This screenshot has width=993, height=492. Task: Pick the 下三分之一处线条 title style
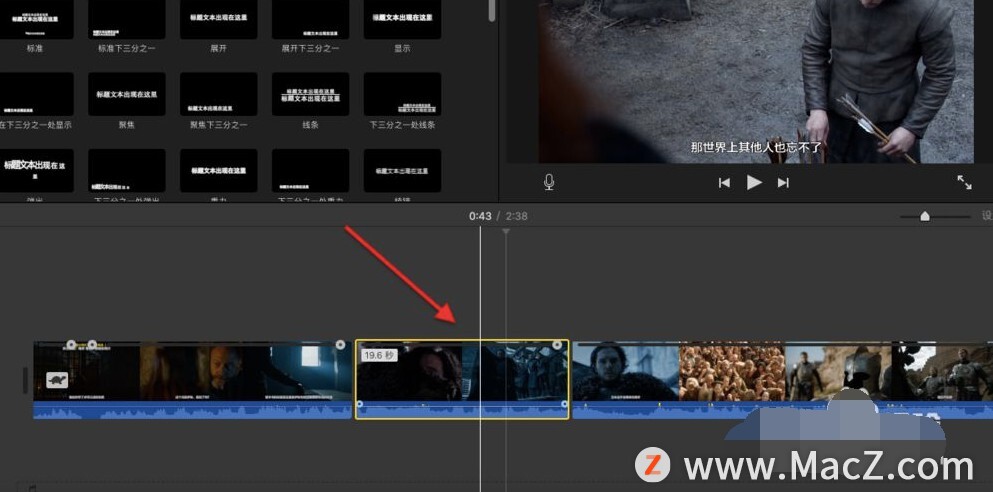[x=402, y=94]
